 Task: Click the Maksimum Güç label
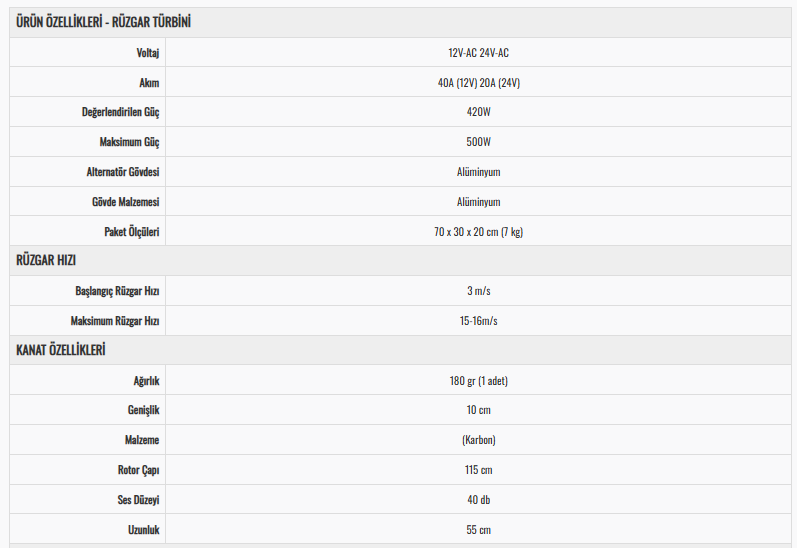click(129, 142)
